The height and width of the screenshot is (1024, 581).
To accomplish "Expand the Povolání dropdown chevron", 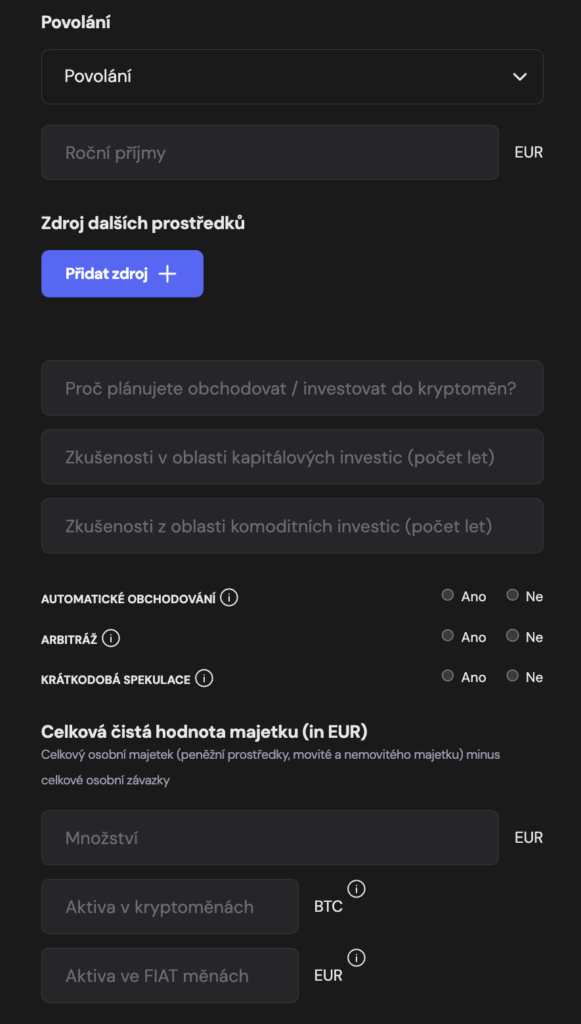I will [520, 76].
